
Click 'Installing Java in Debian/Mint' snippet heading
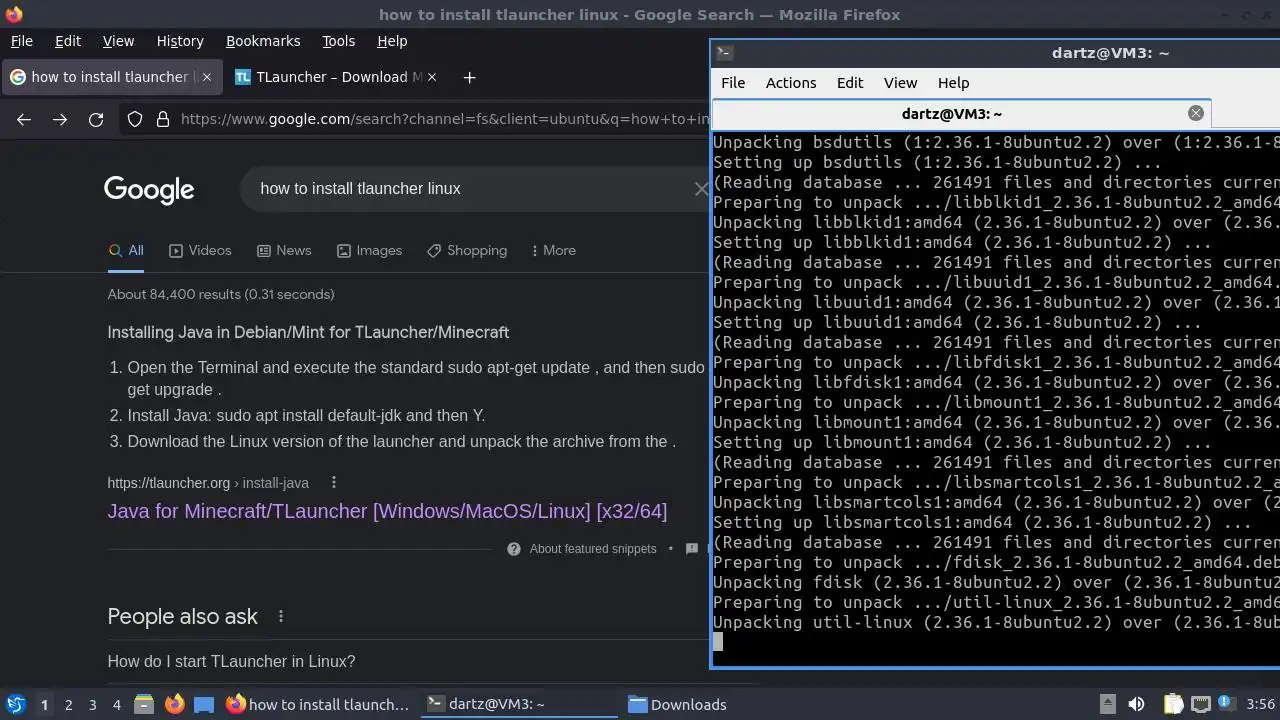tap(308, 333)
